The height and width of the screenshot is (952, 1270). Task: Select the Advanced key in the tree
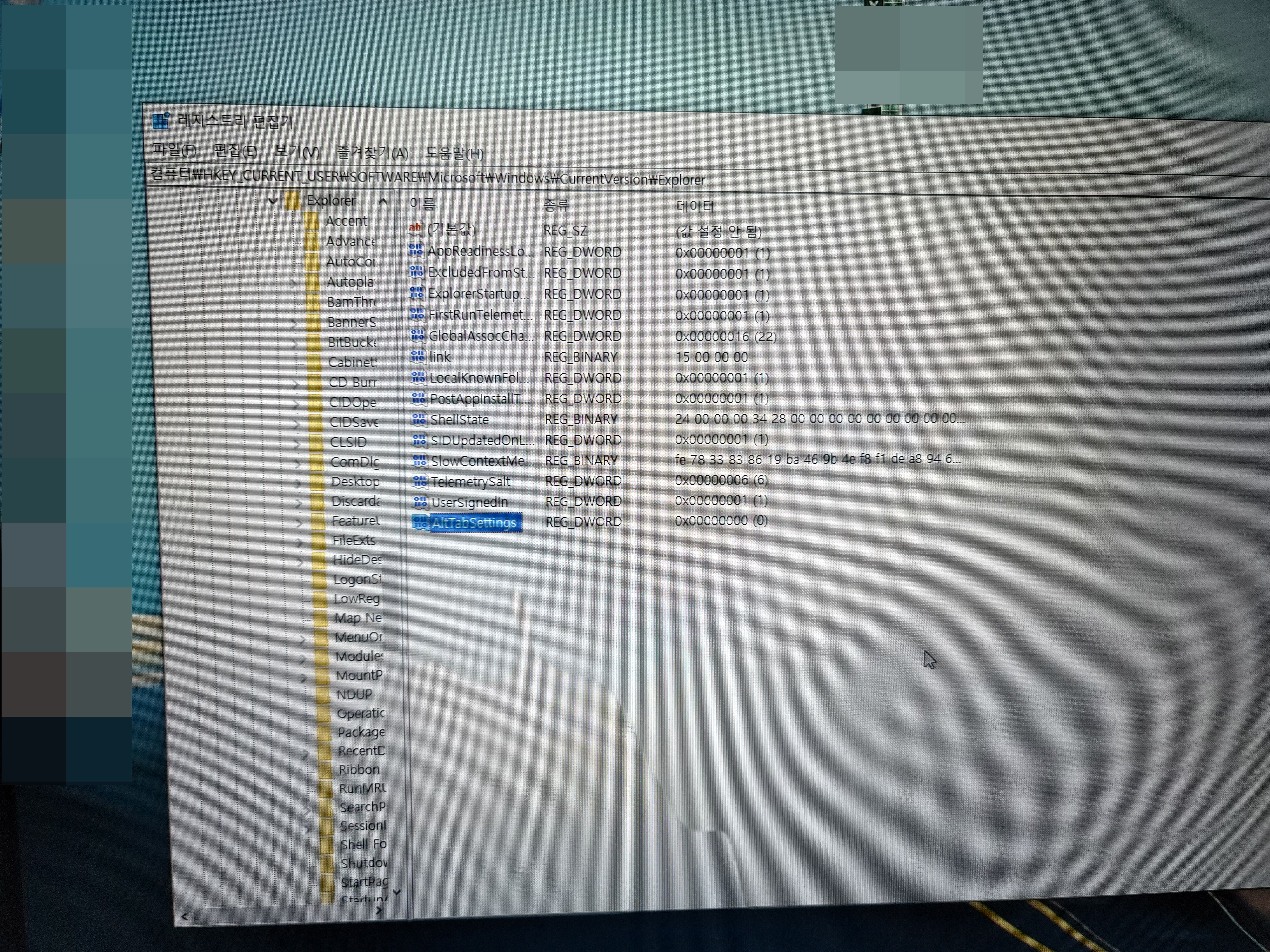coord(350,241)
